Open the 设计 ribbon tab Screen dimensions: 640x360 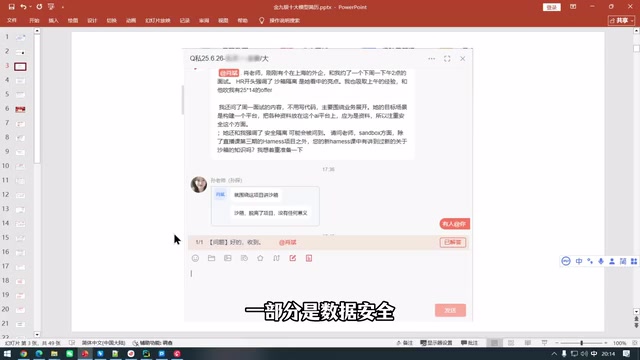[x=92, y=20]
